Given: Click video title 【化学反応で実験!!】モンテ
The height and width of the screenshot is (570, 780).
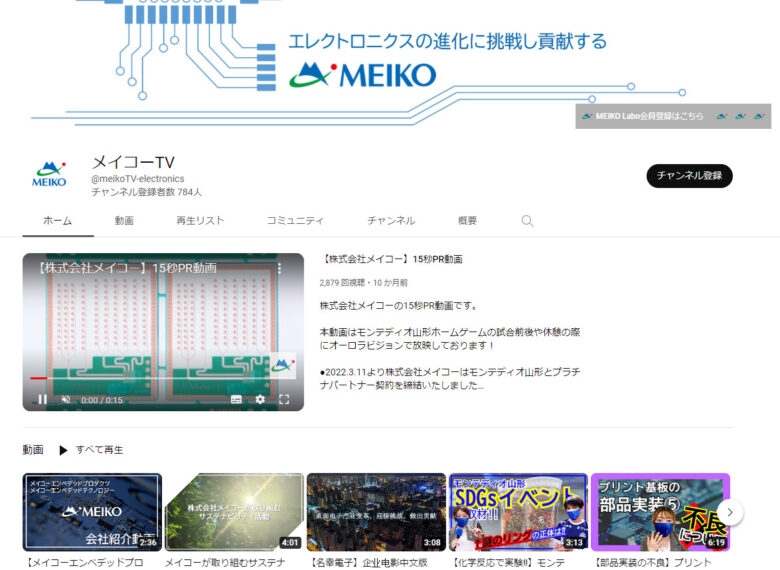Looking at the screenshot, I should pos(507,563).
